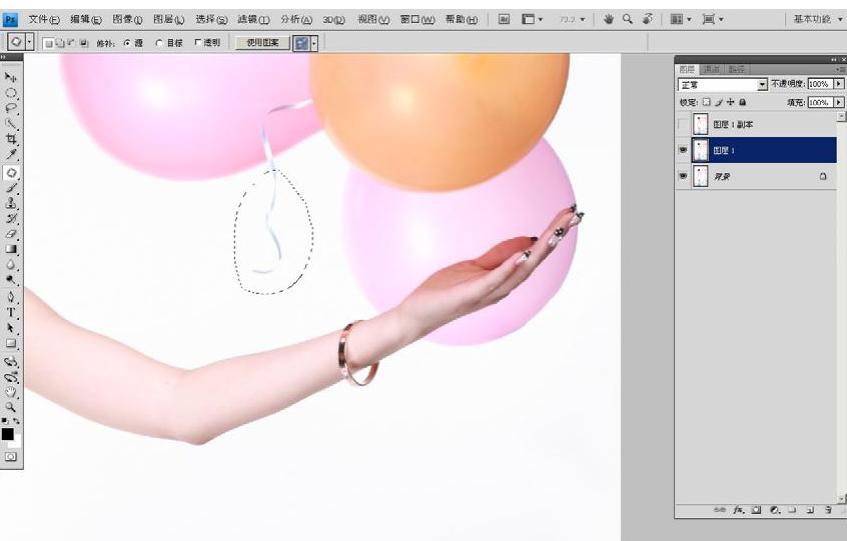
Task: Select the Lasso tool
Action: (x=10, y=108)
